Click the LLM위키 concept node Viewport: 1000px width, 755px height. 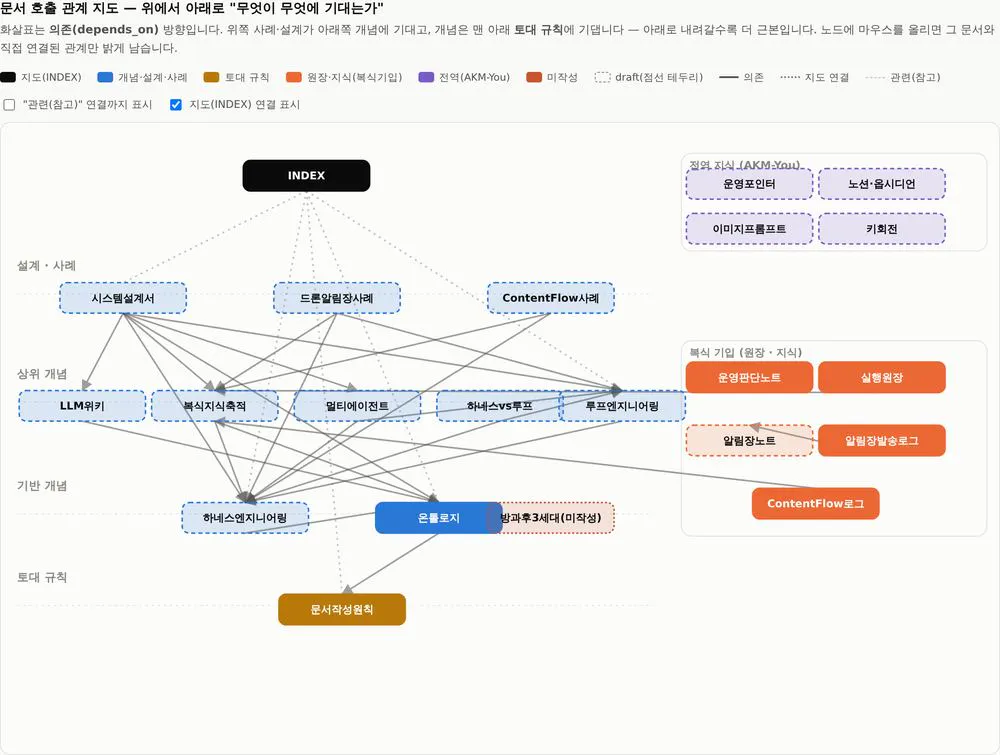(x=82, y=406)
